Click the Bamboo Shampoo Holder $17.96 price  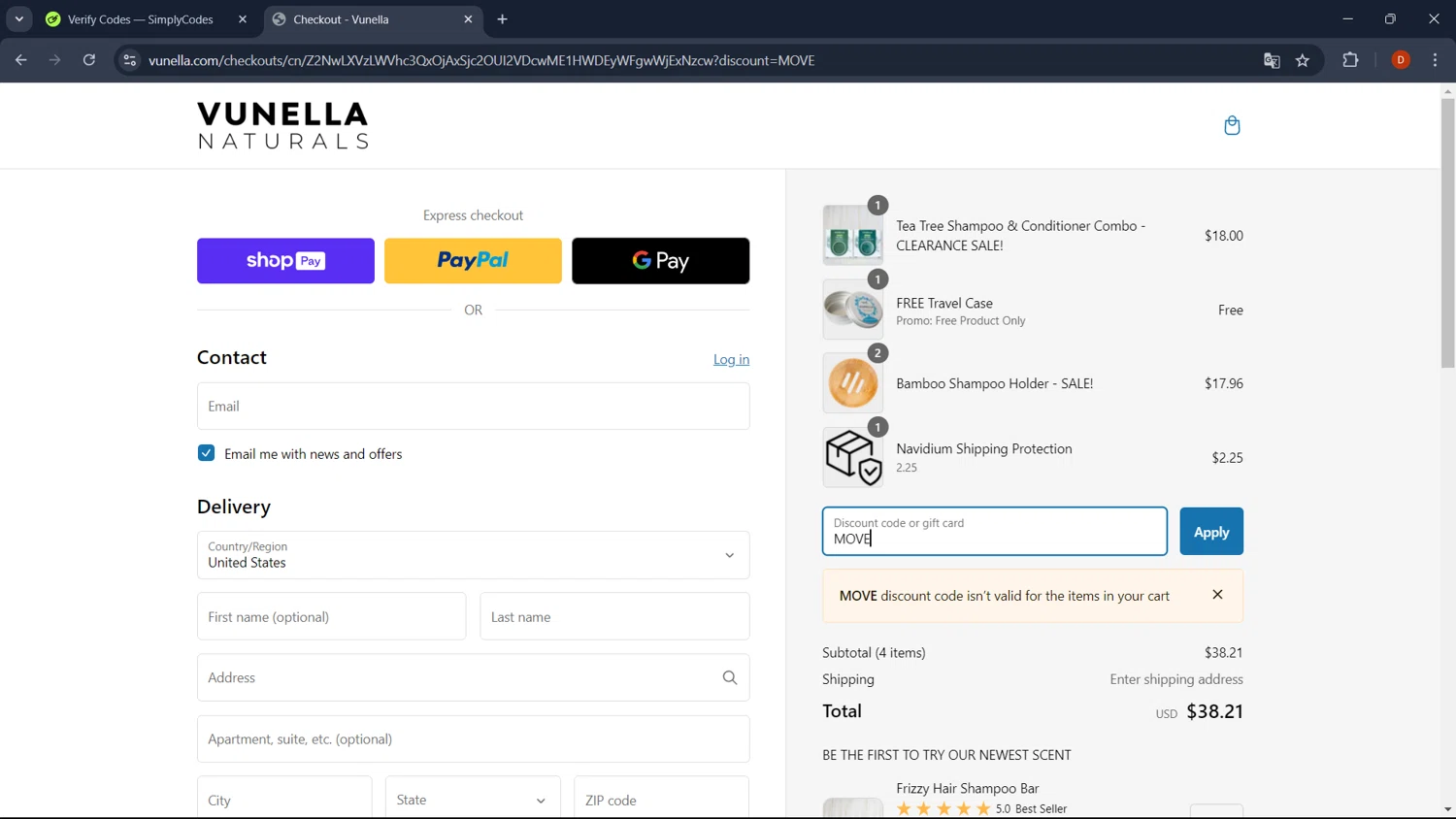tap(1223, 383)
